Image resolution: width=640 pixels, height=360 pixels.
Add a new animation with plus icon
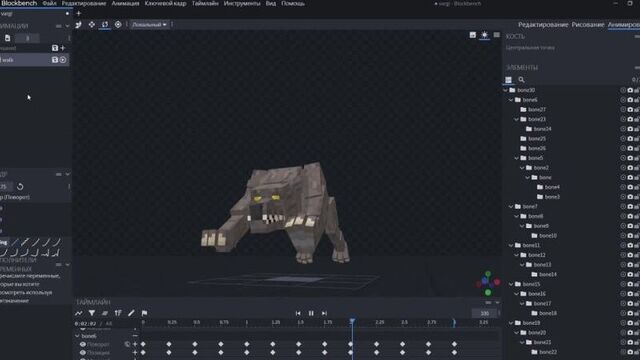(63, 48)
